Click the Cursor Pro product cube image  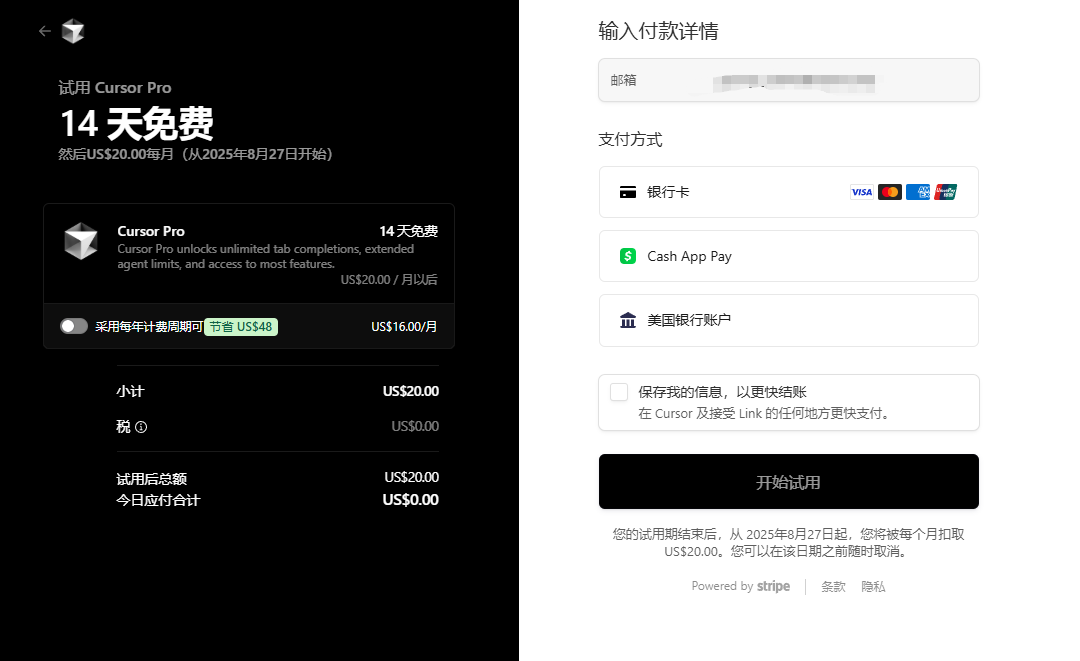click(81, 242)
